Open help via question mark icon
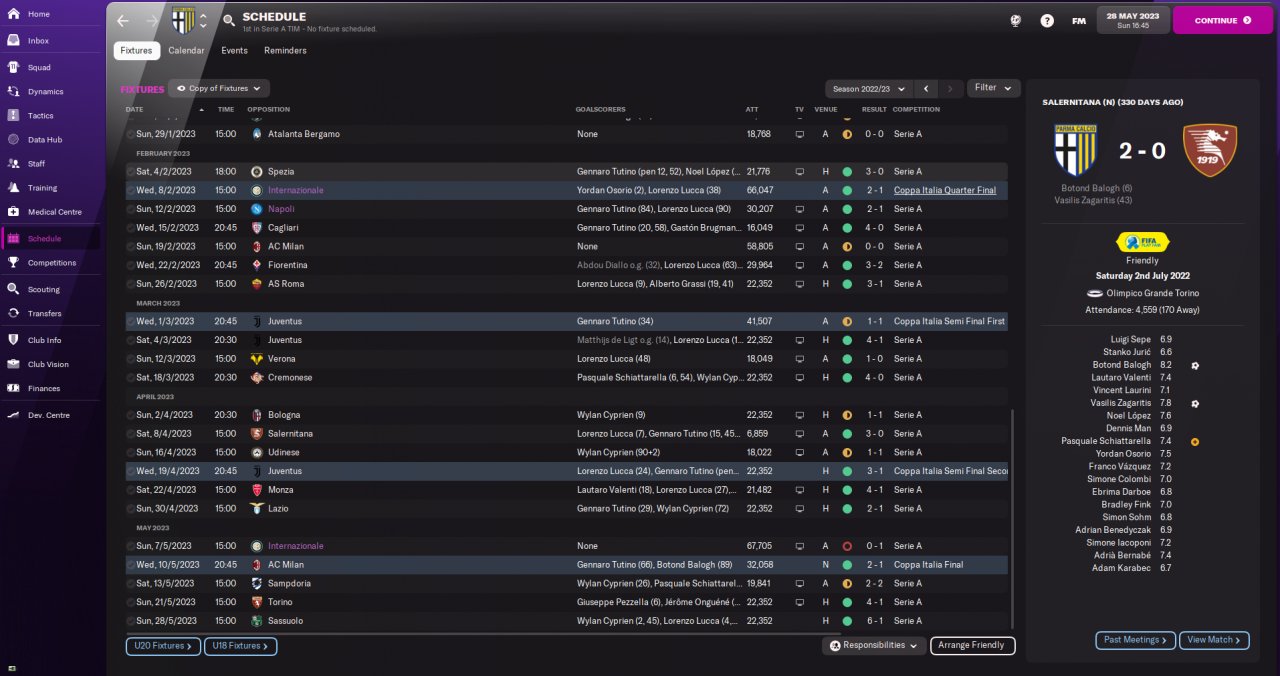 pyautogui.click(x=1047, y=20)
